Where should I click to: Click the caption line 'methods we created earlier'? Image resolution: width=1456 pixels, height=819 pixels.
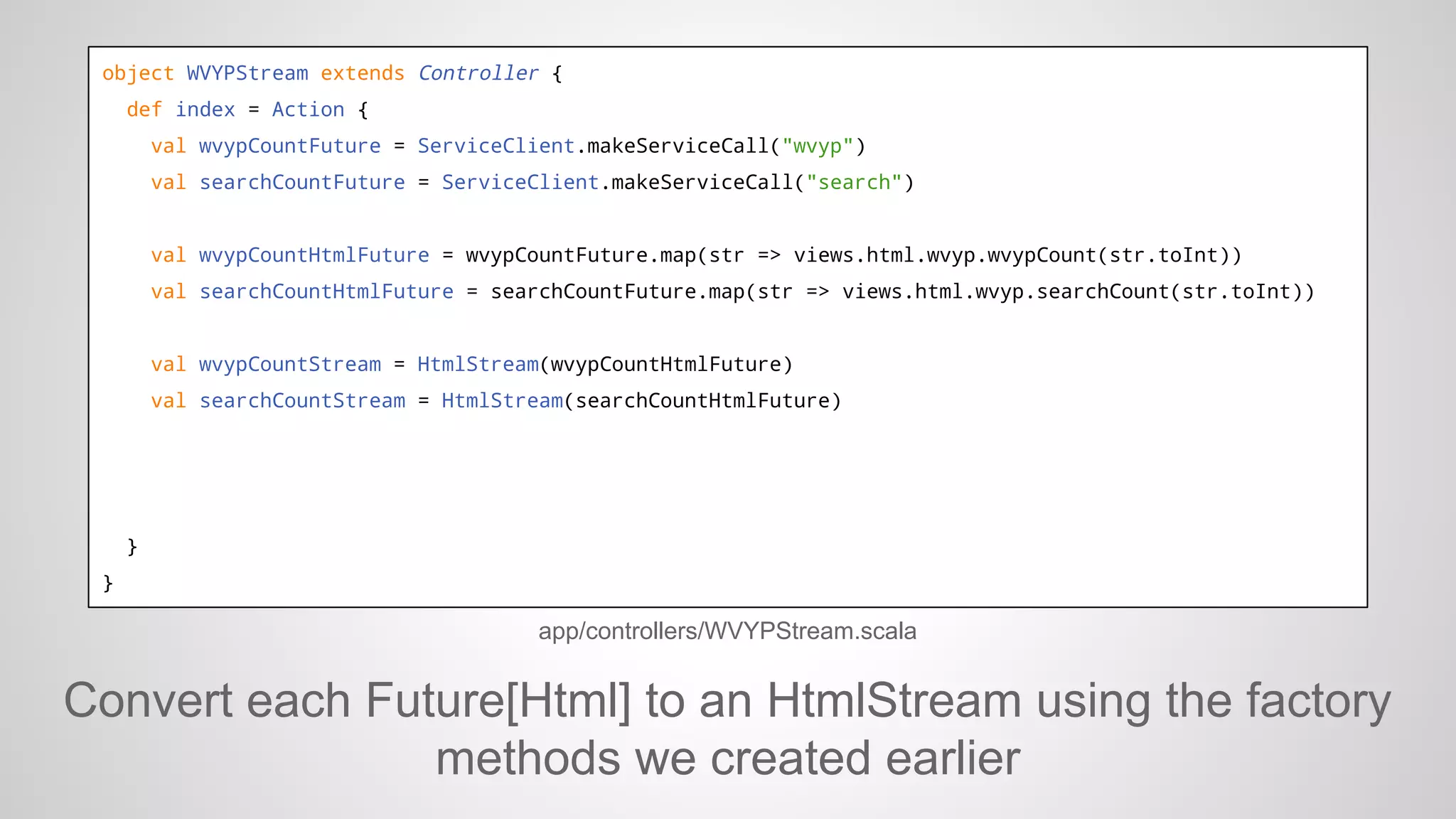pyautogui.click(x=728, y=758)
